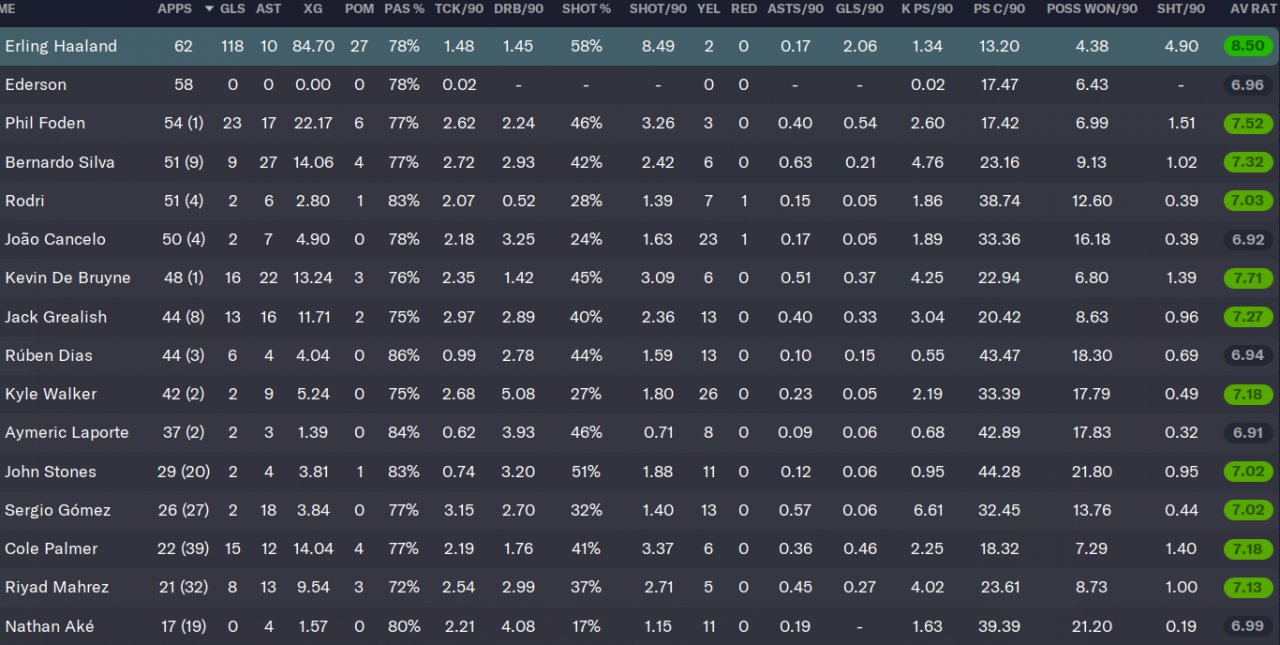
Task: Click Rodri's 83% pass percentage cell
Action: 404,201
